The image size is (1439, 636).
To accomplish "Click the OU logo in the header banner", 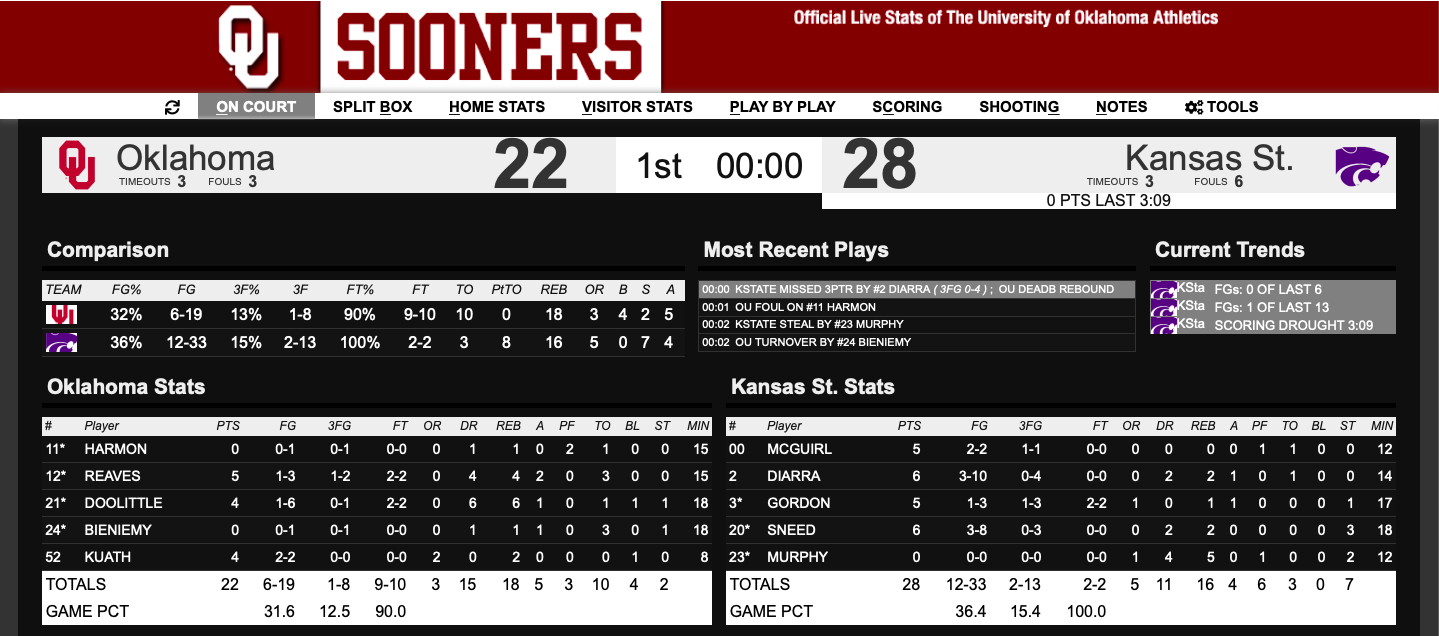I will (250, 46).
